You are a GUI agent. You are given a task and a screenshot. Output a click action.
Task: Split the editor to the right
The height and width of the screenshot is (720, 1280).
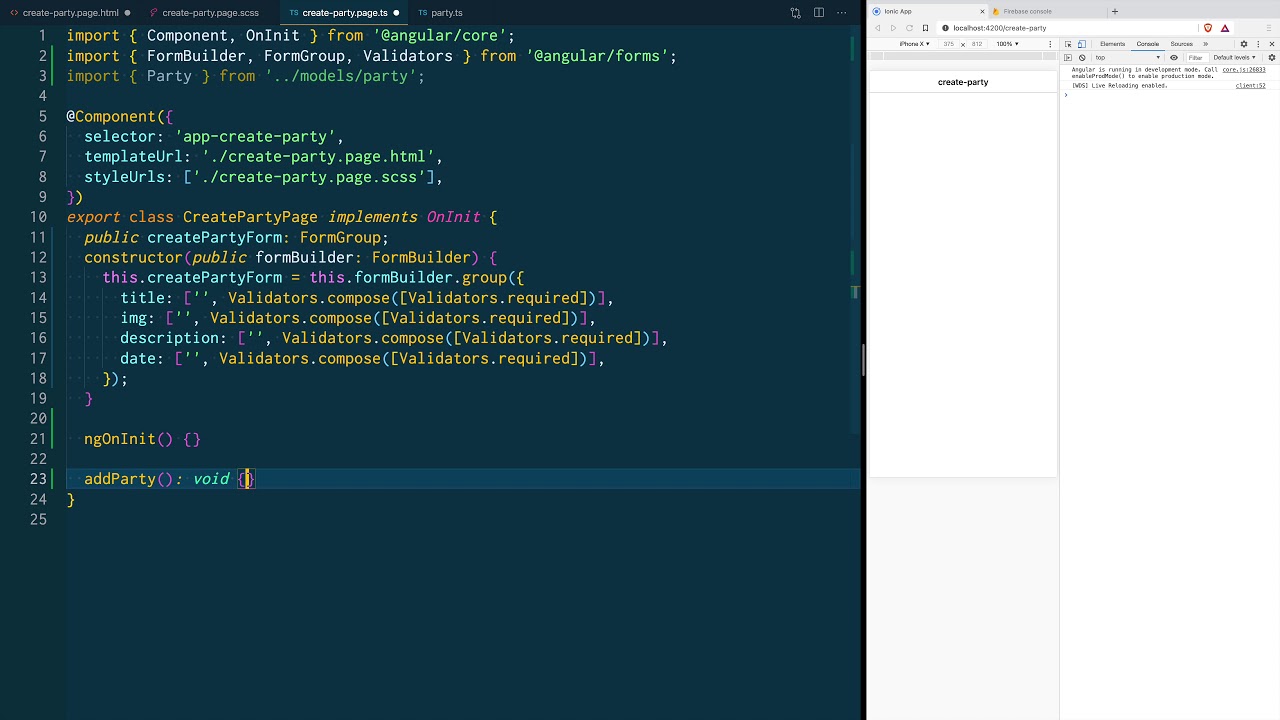click(818, 13)
